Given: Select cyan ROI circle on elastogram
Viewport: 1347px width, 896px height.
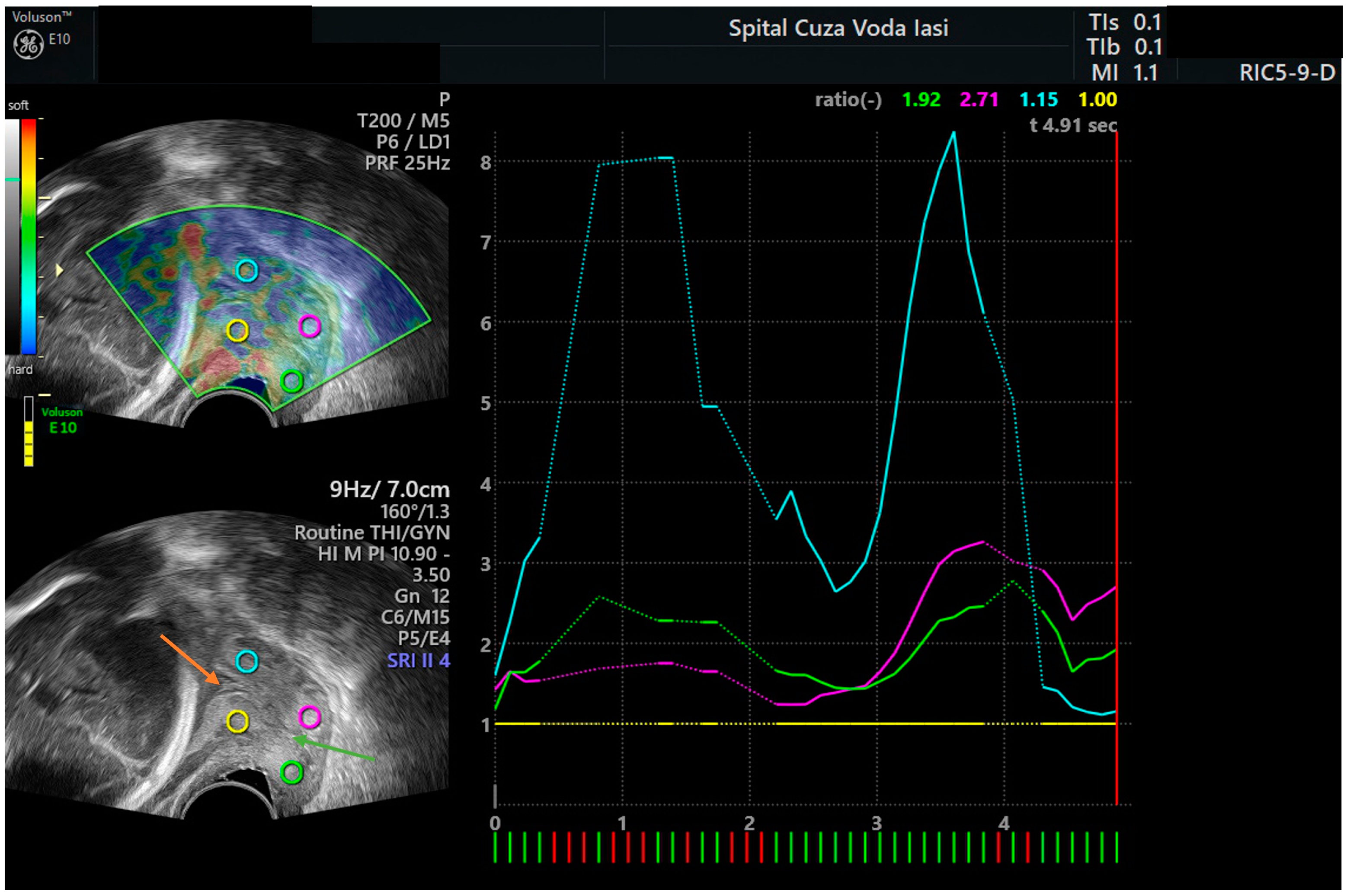Looking at the screenshot, I should [x=247, y=270].
